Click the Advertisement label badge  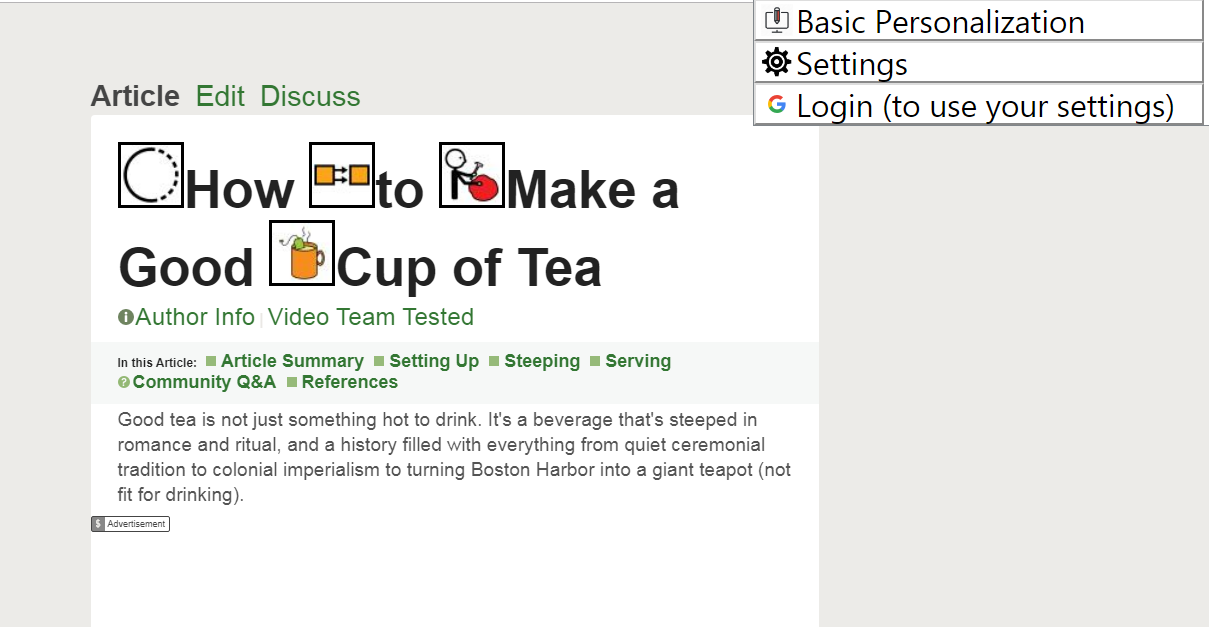[x=131, y=524]
